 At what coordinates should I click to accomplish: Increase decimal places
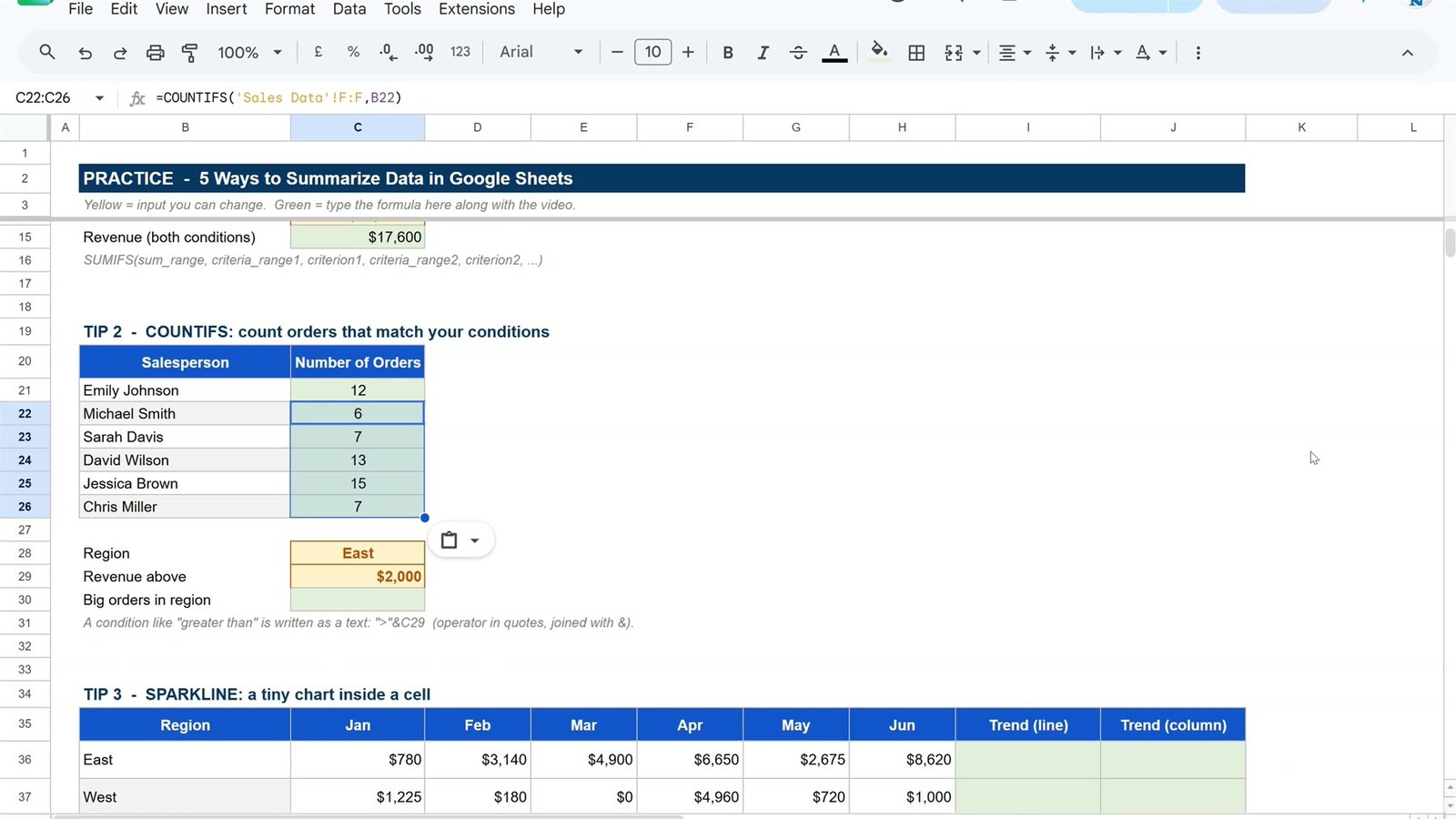click(424, 52)
